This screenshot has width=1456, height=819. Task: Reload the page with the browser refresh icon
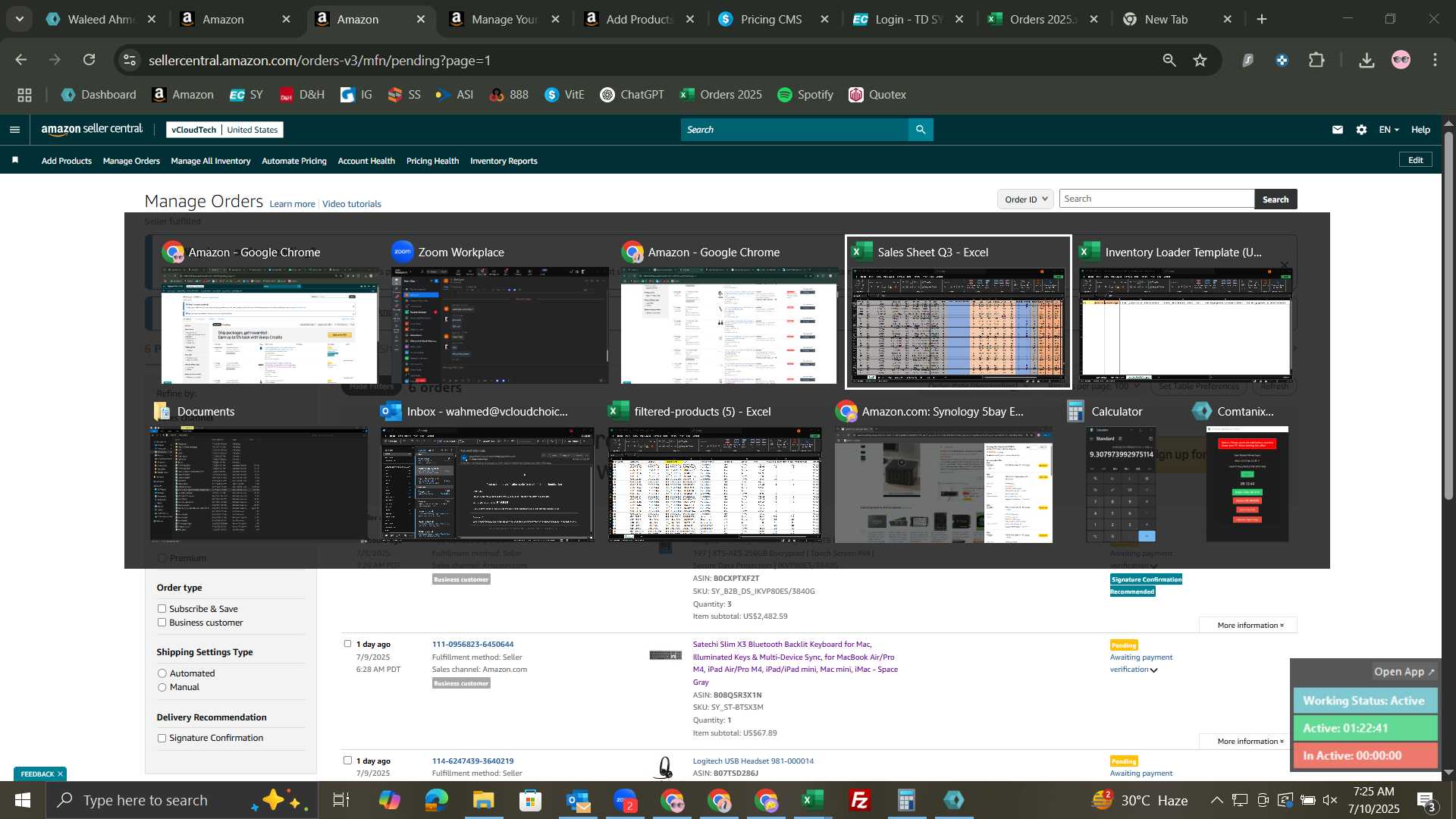tap(89, 60)
